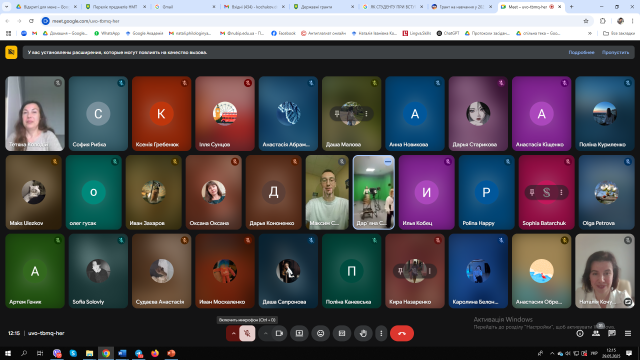
Task: Open the three-dot more options menu
Action: (381, 333)
